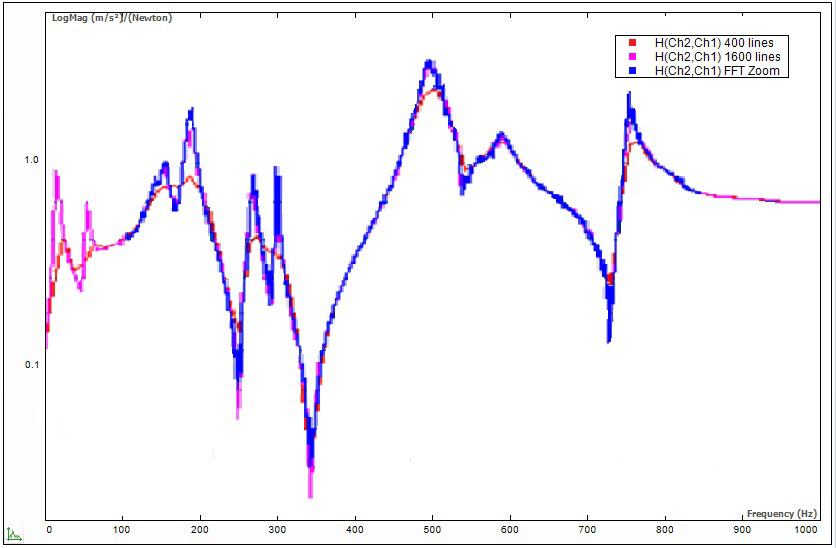Click the 0.1 tick label on Y-axis
Image resolution: width=836 pixels, height=548 pixels.
click(x=30, y=364)
